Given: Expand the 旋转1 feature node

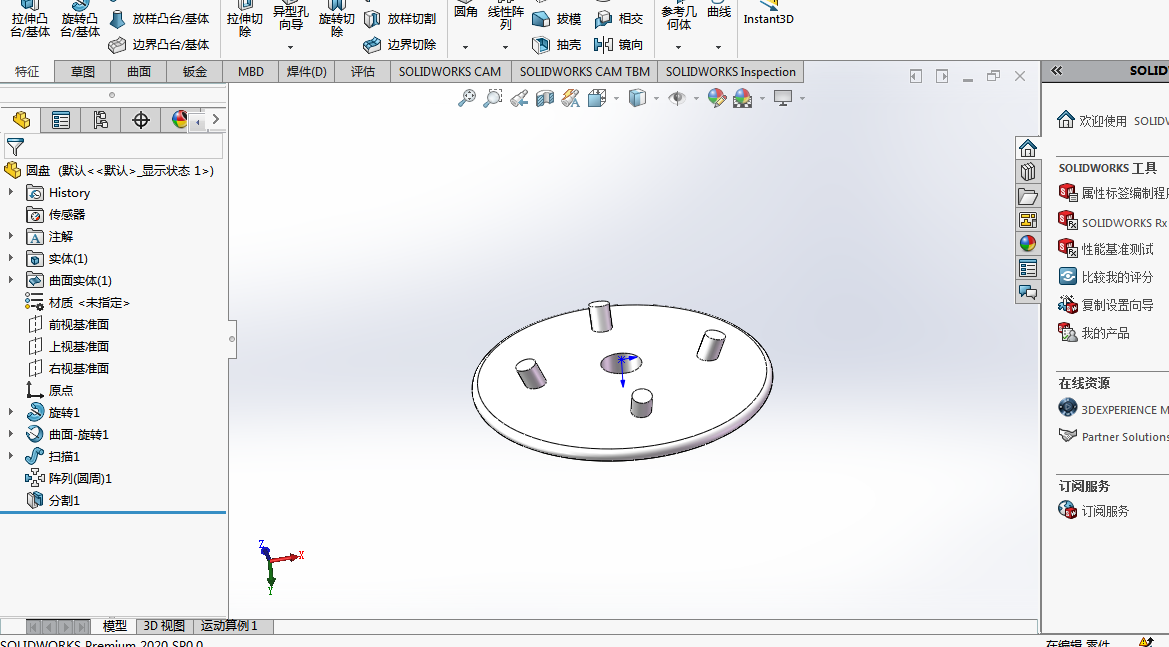Looking at the screenshot, I should click(10, 412).
